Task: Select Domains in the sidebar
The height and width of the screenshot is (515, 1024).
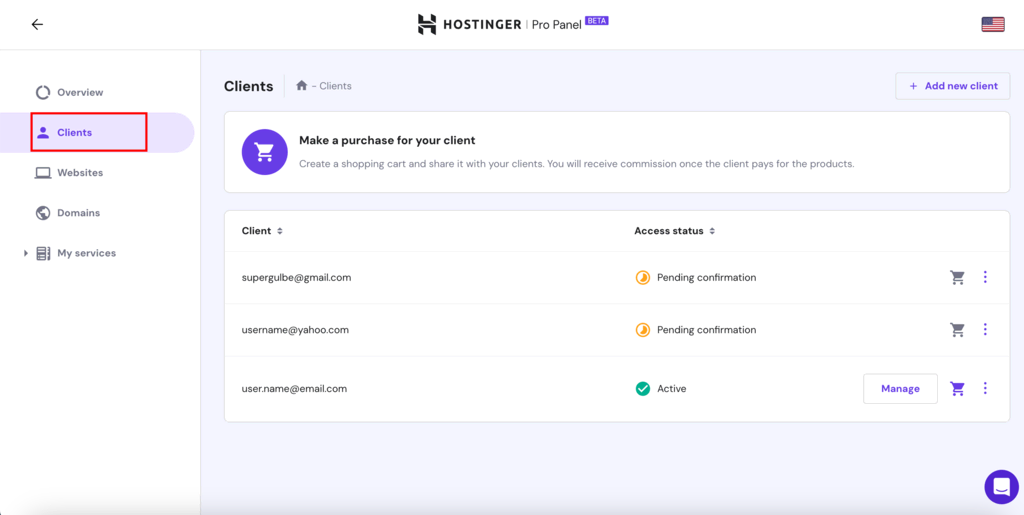Action: tap(69, 213)
